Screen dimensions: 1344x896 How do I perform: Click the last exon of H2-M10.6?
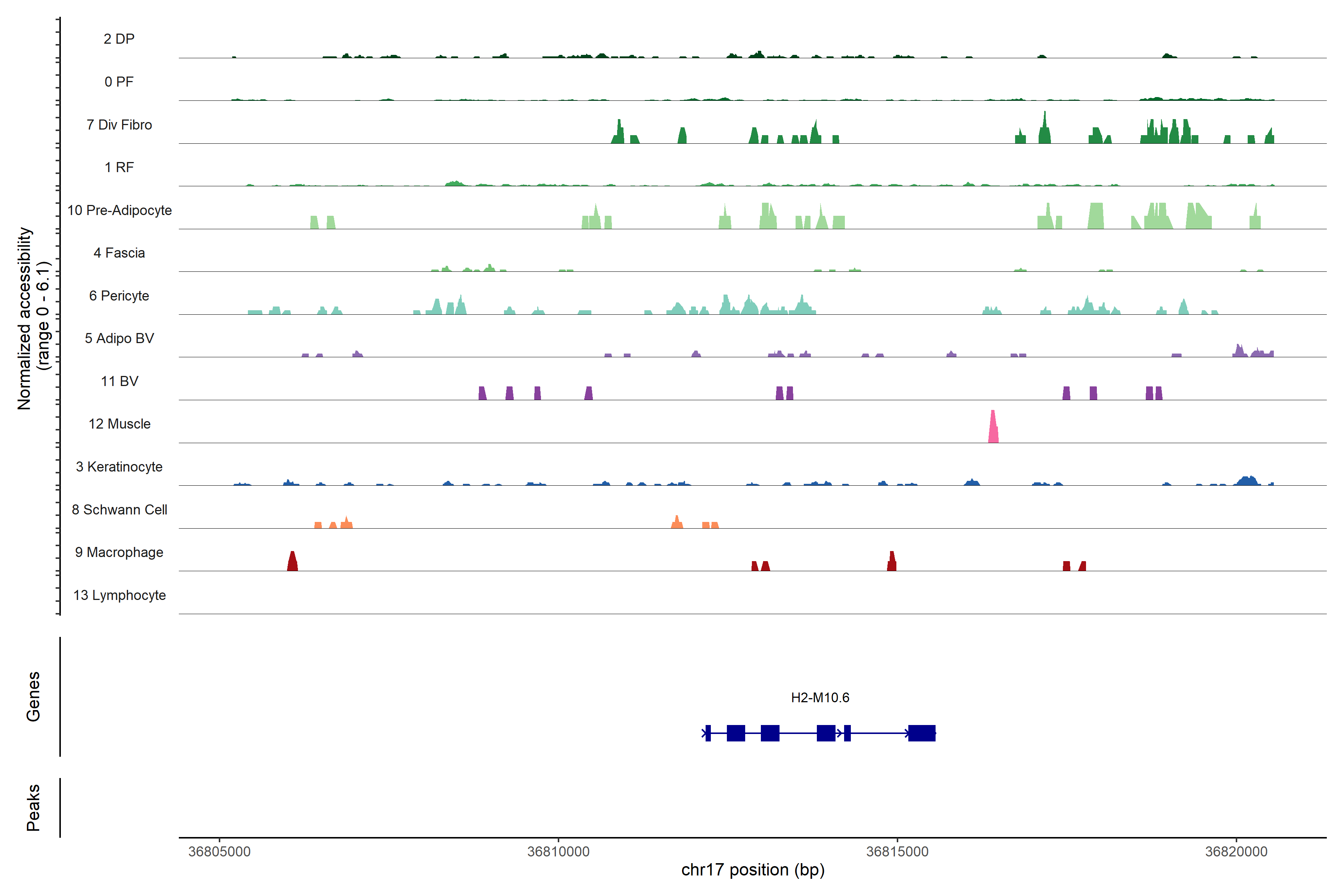922,733
